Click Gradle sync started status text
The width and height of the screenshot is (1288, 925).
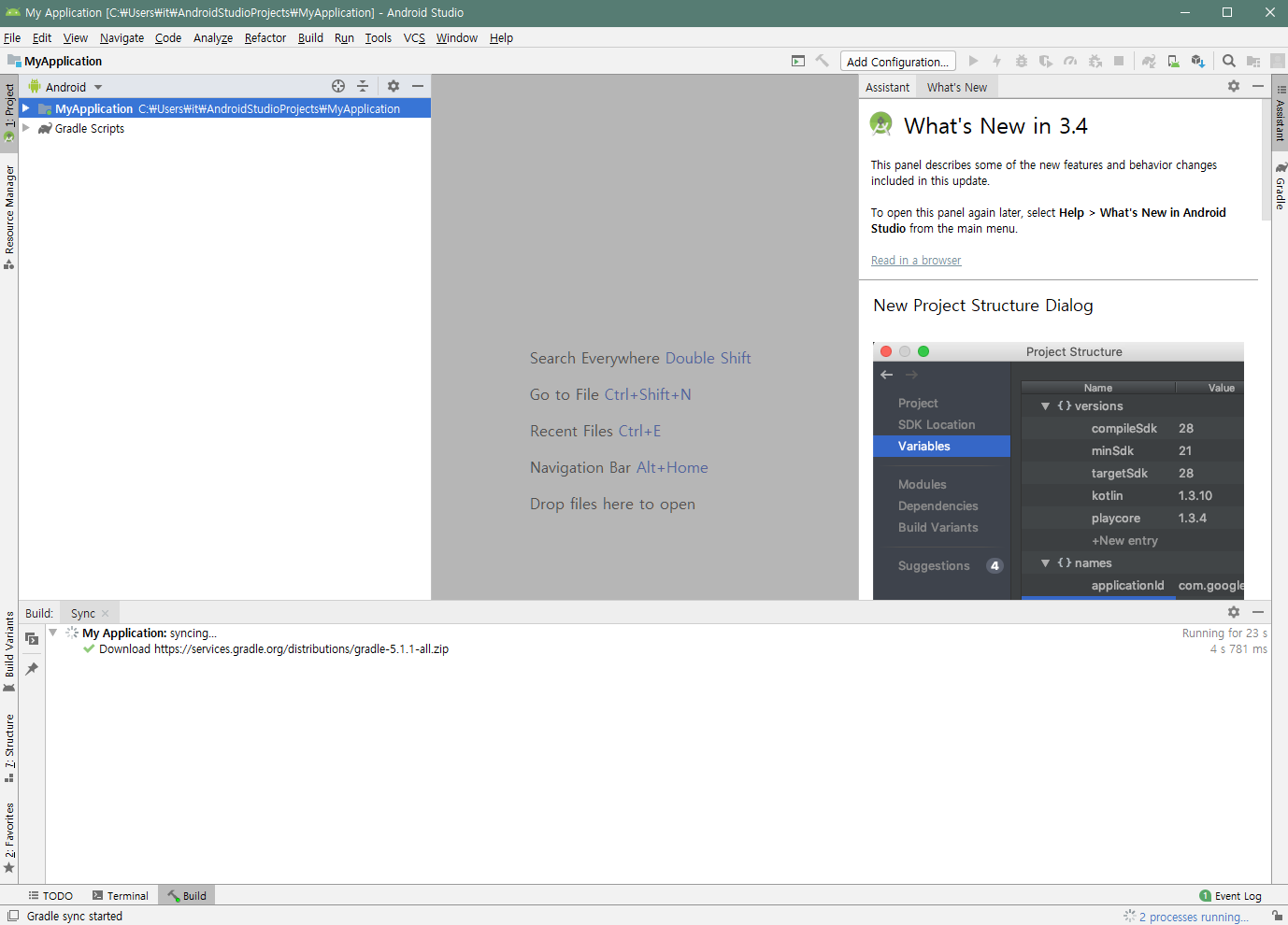(x=75, y=916)
